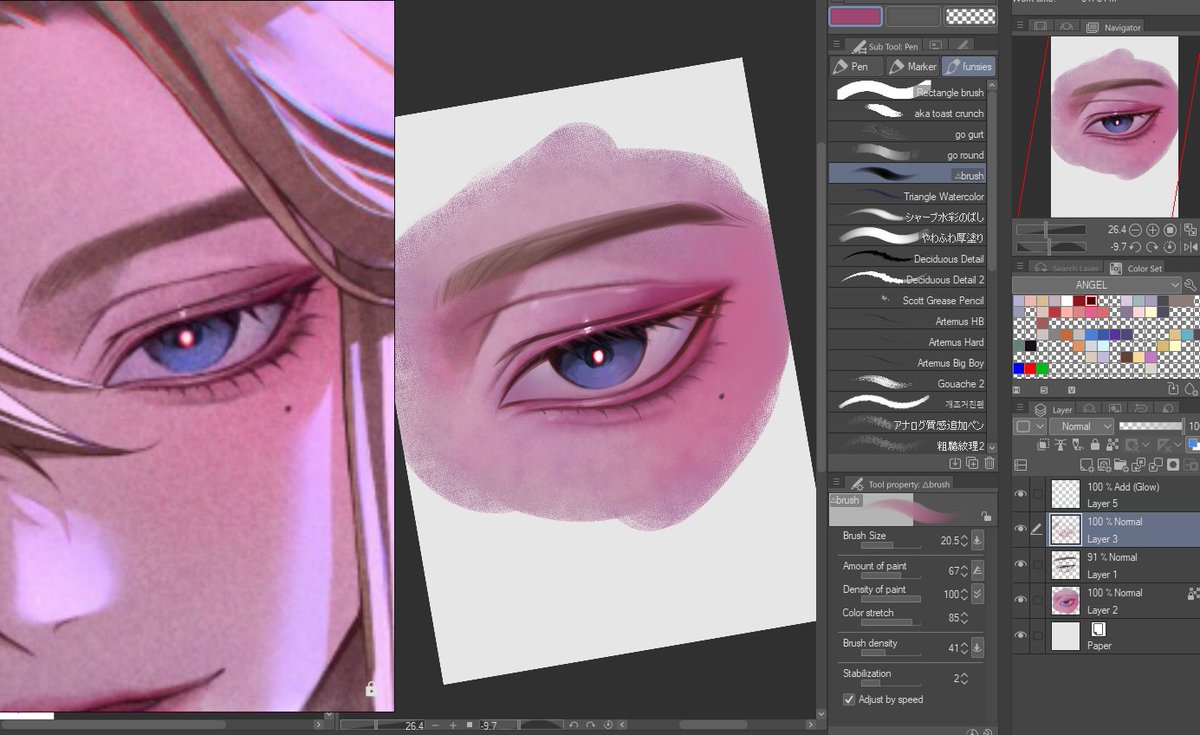Image resolution: width=1200 pixels, height=735 pixels.
Task: Choose the Scott Grease Pencil brush
Action: click(908, 300)
